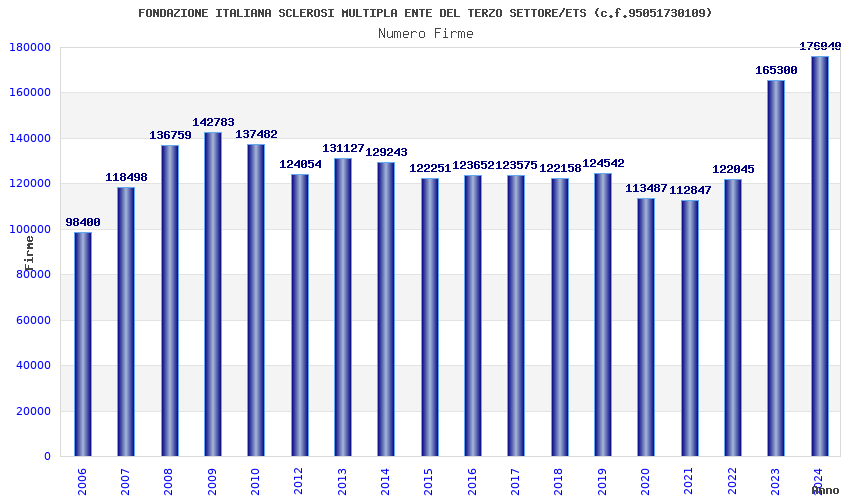Image resolution: width=850 pixels, height=500 pixels.
Task: Click the value label 129243
Action: point(386,152)
